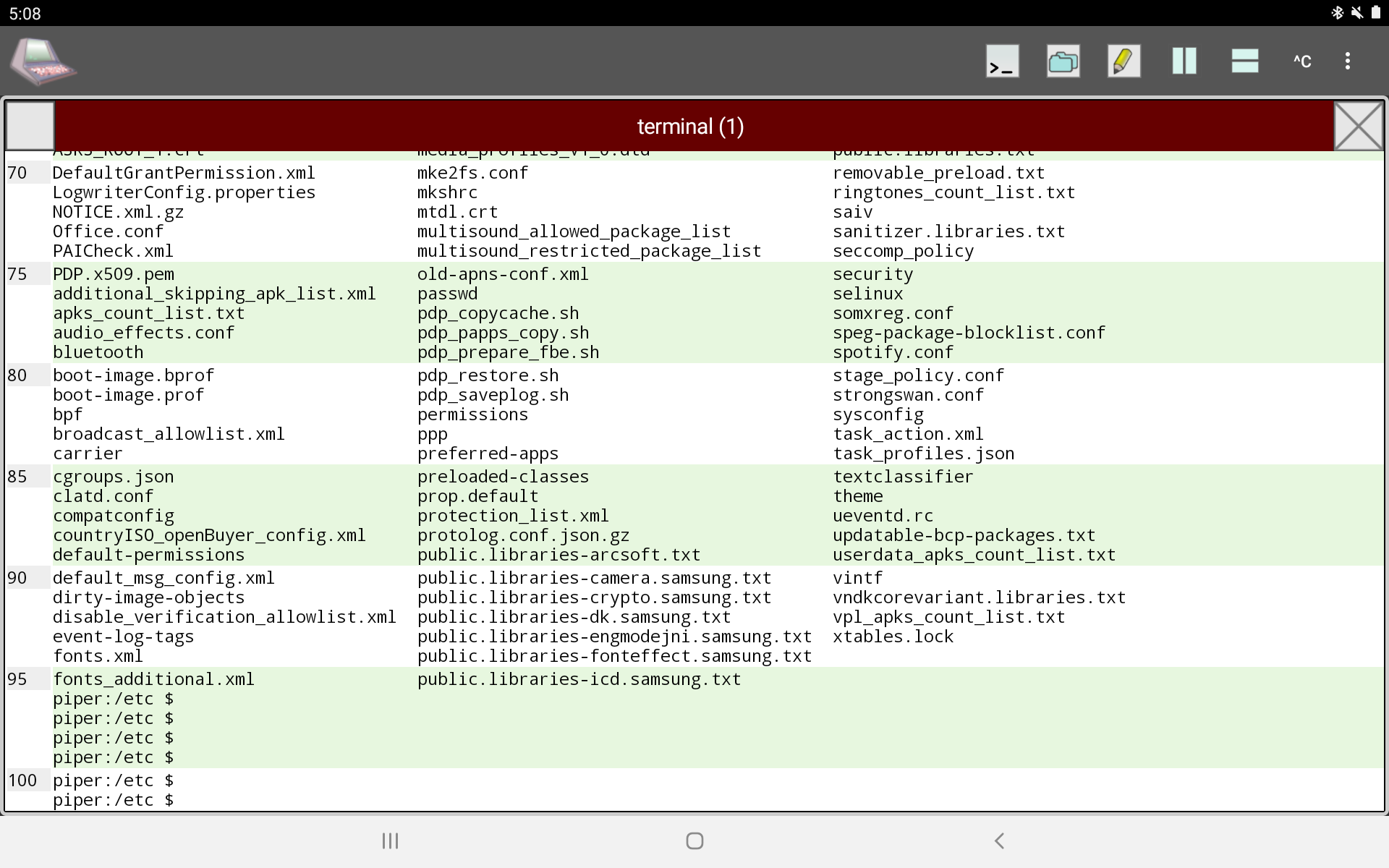Click the passwd filename in the listing
This screenshot has width=1389, height=868.
(x=447, y=293)
